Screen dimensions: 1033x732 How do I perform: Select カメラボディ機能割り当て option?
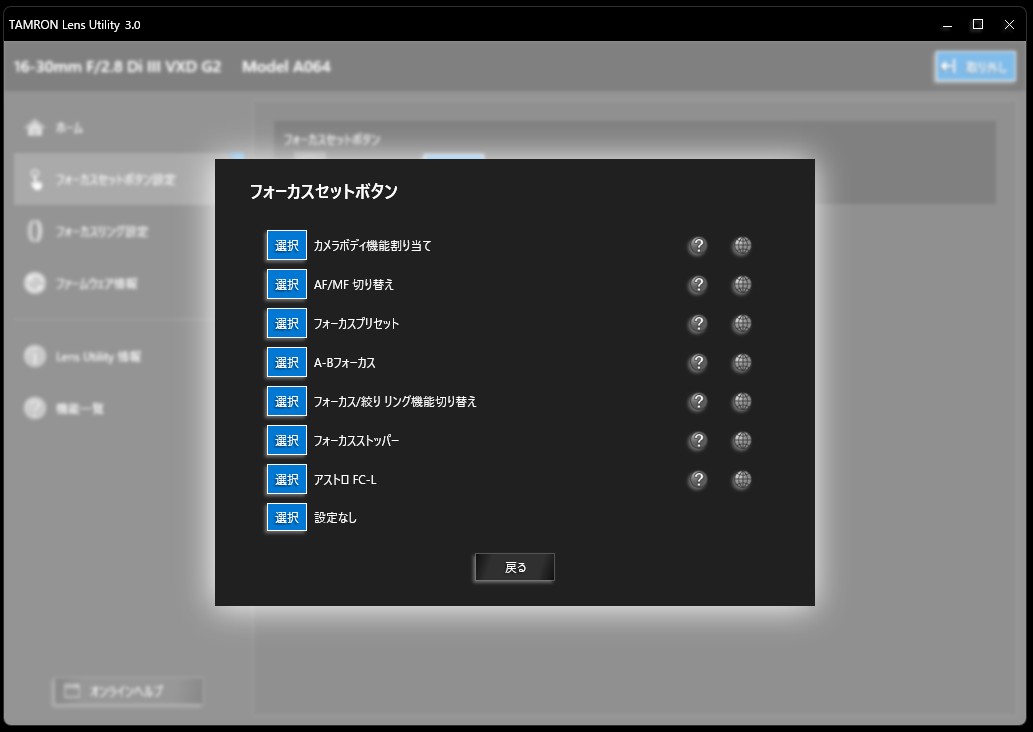[287, 246]
